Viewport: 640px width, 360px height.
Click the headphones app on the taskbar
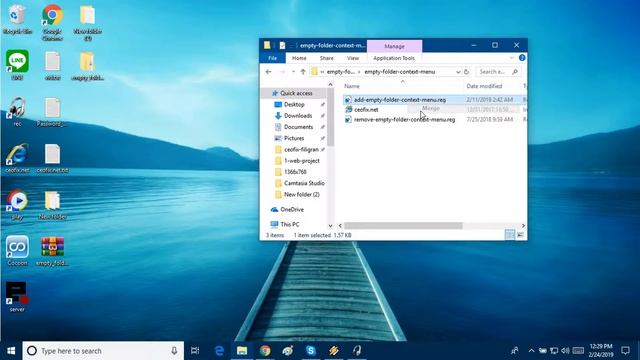(x=357, y=351)
